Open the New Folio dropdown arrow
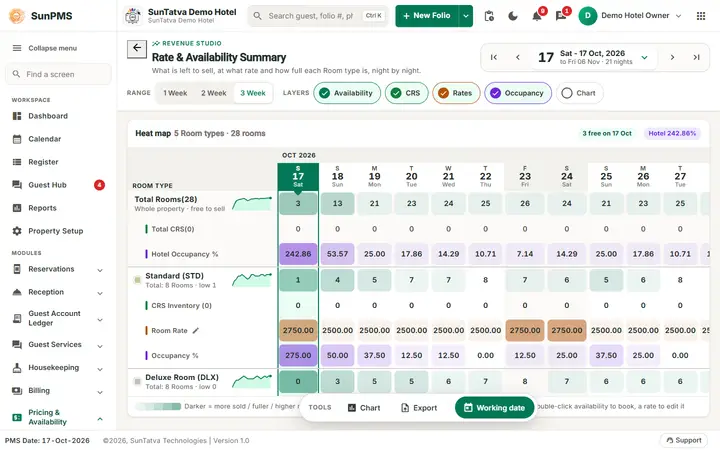Viewport: 720px width, 450px height. tap(466, 16)
